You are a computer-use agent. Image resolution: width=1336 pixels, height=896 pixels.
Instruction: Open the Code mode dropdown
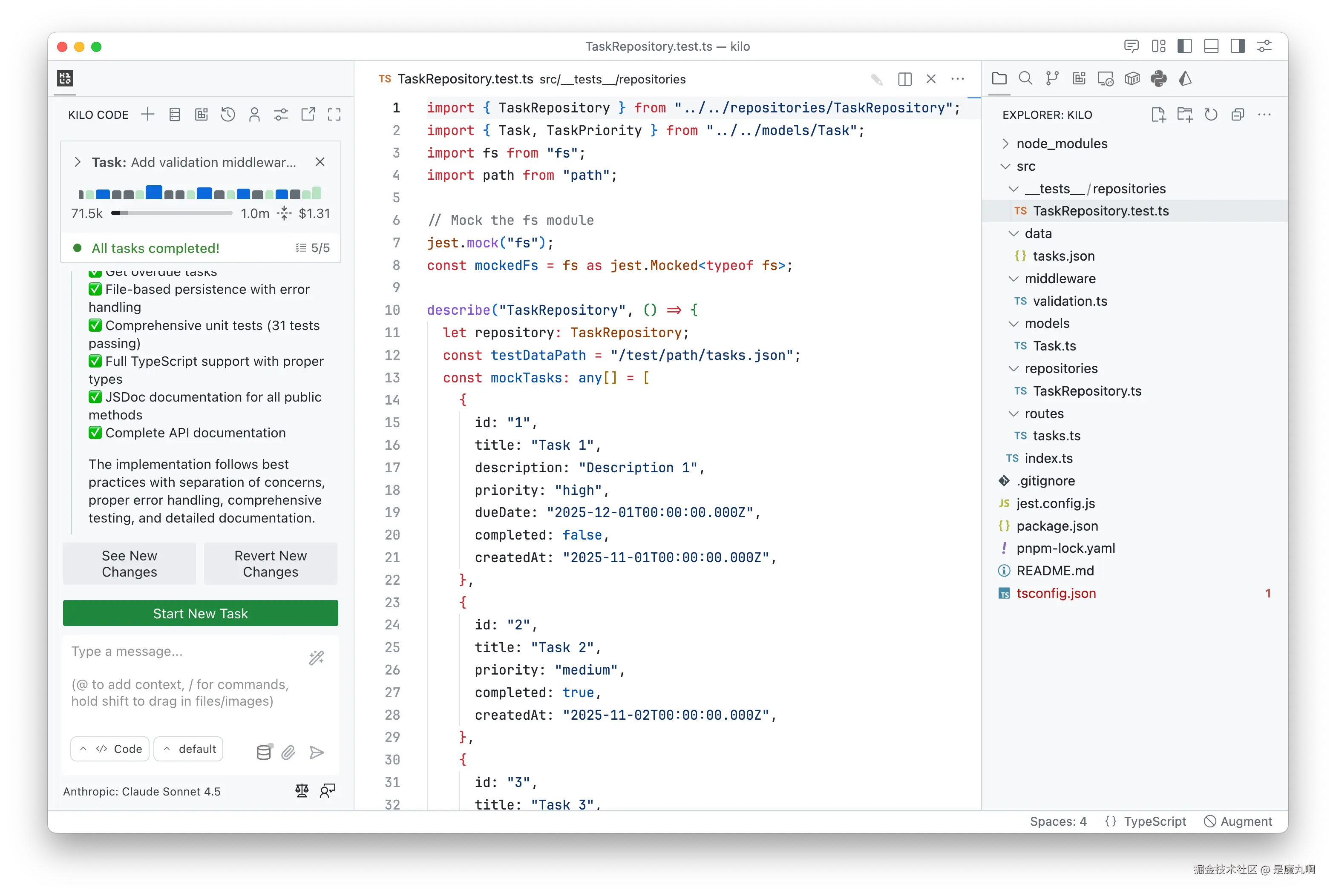(110, 749)
